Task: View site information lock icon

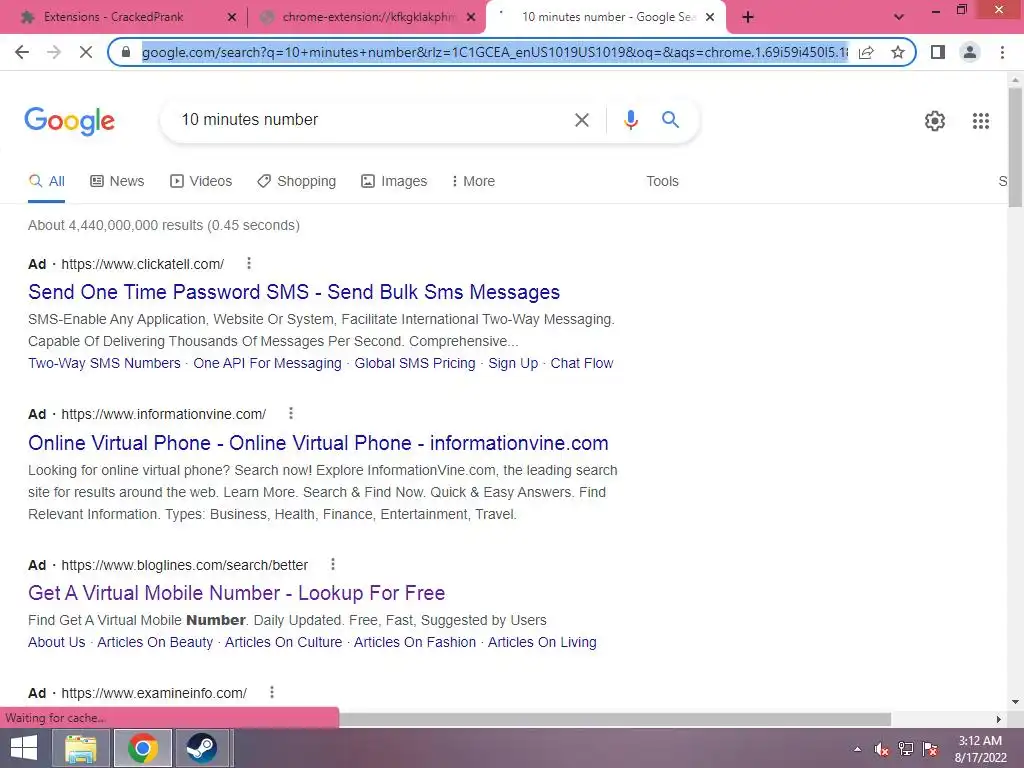Action: [x=127, y=52]
